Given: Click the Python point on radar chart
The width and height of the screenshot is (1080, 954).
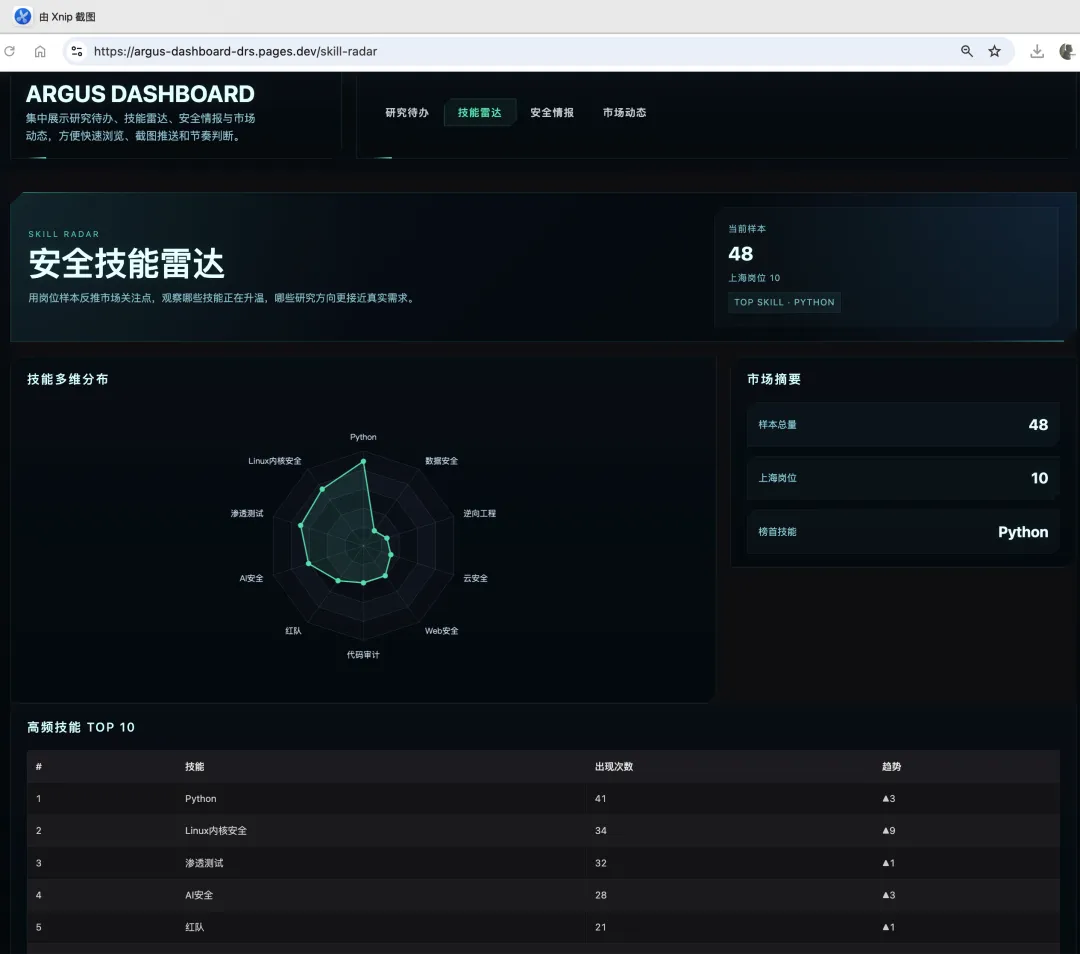Looking at the screenshot, I should coord(364,462).
